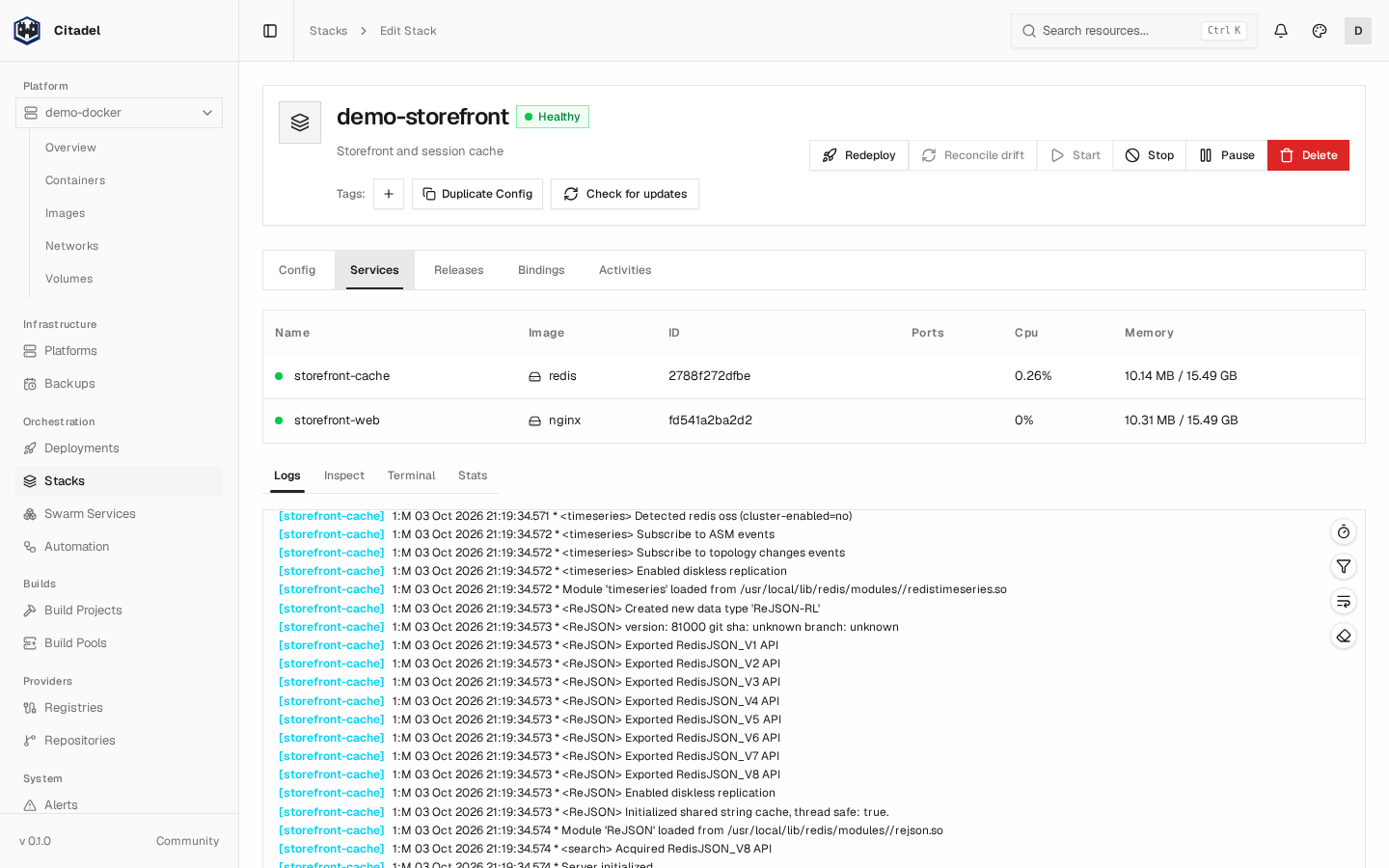Image resolution: width=1389 pixels, height=868 pixels.
Task: Switch to the Releases tab
Action: pyautogui.click(x=458, y=270)
